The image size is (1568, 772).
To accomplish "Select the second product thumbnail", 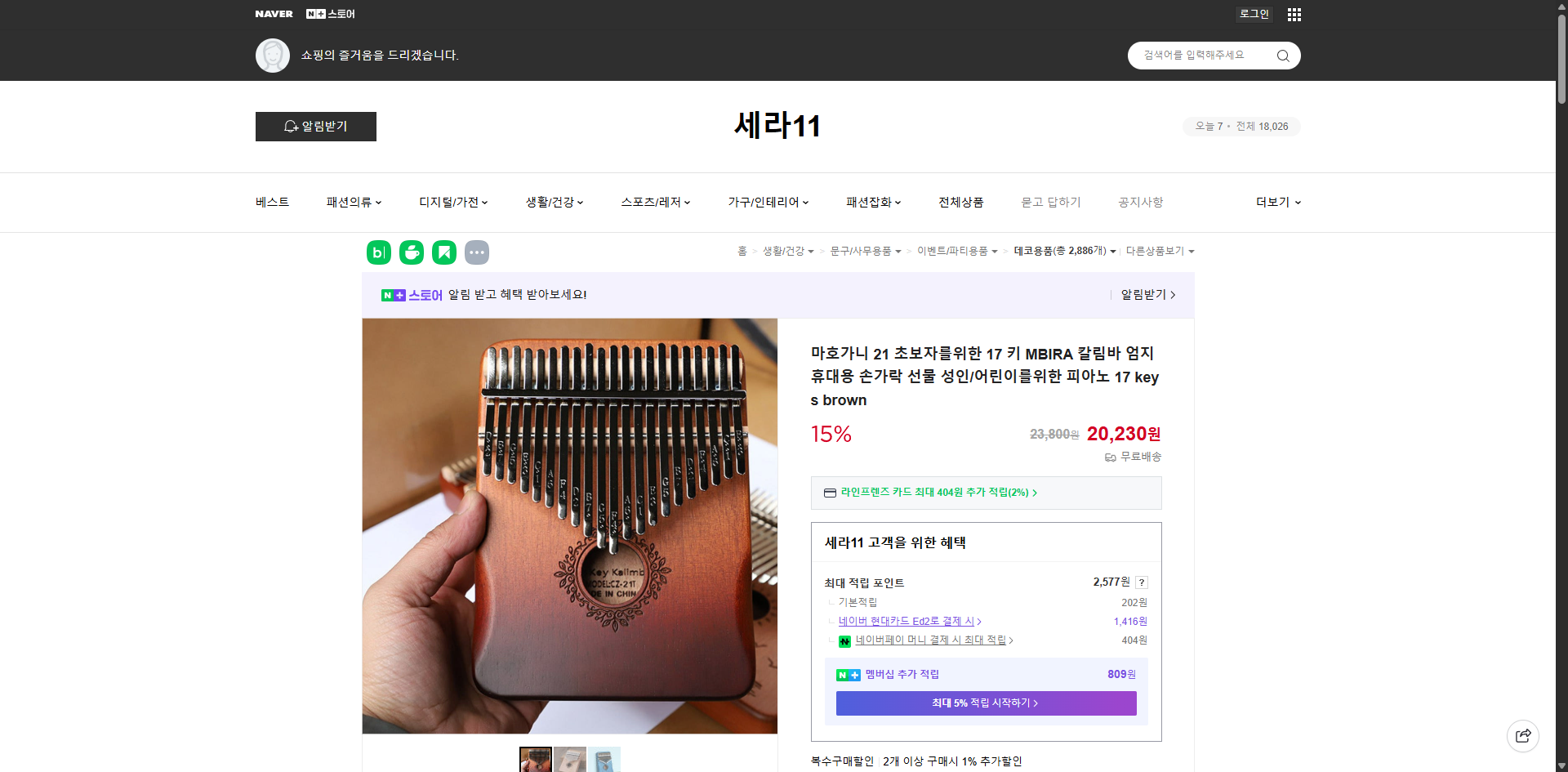I will pos(570,760).
